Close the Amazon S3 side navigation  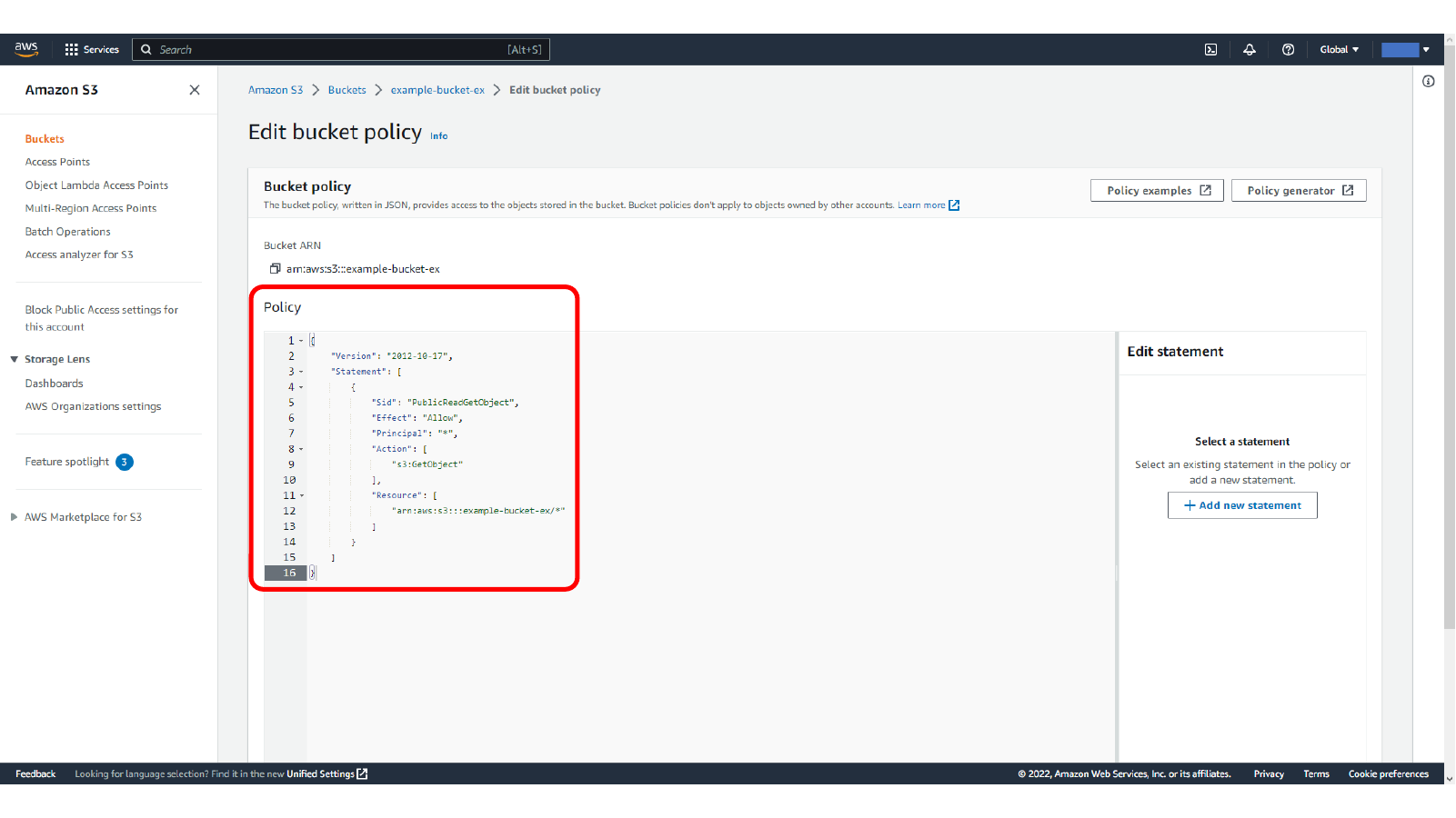(x=195, y=90)
